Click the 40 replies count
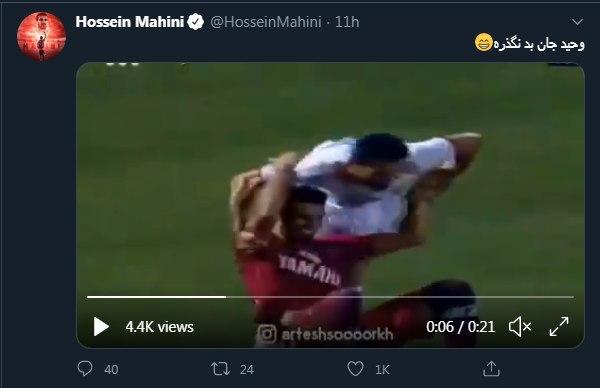600x388 pixels. 111,370
